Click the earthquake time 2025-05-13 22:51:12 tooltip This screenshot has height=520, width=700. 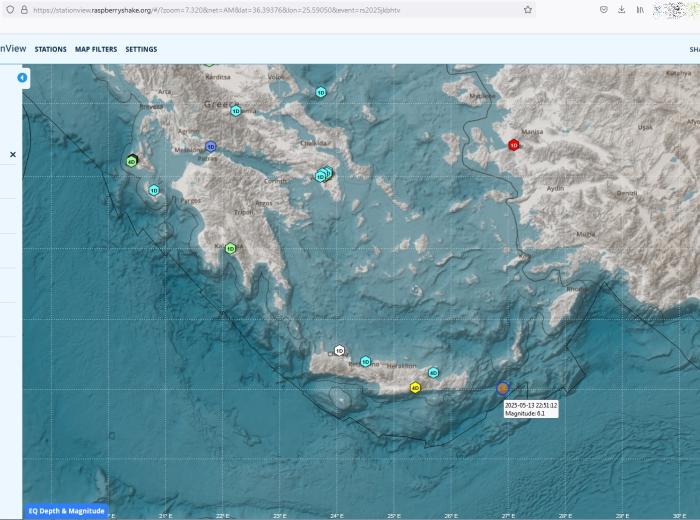tap(531, 405)
